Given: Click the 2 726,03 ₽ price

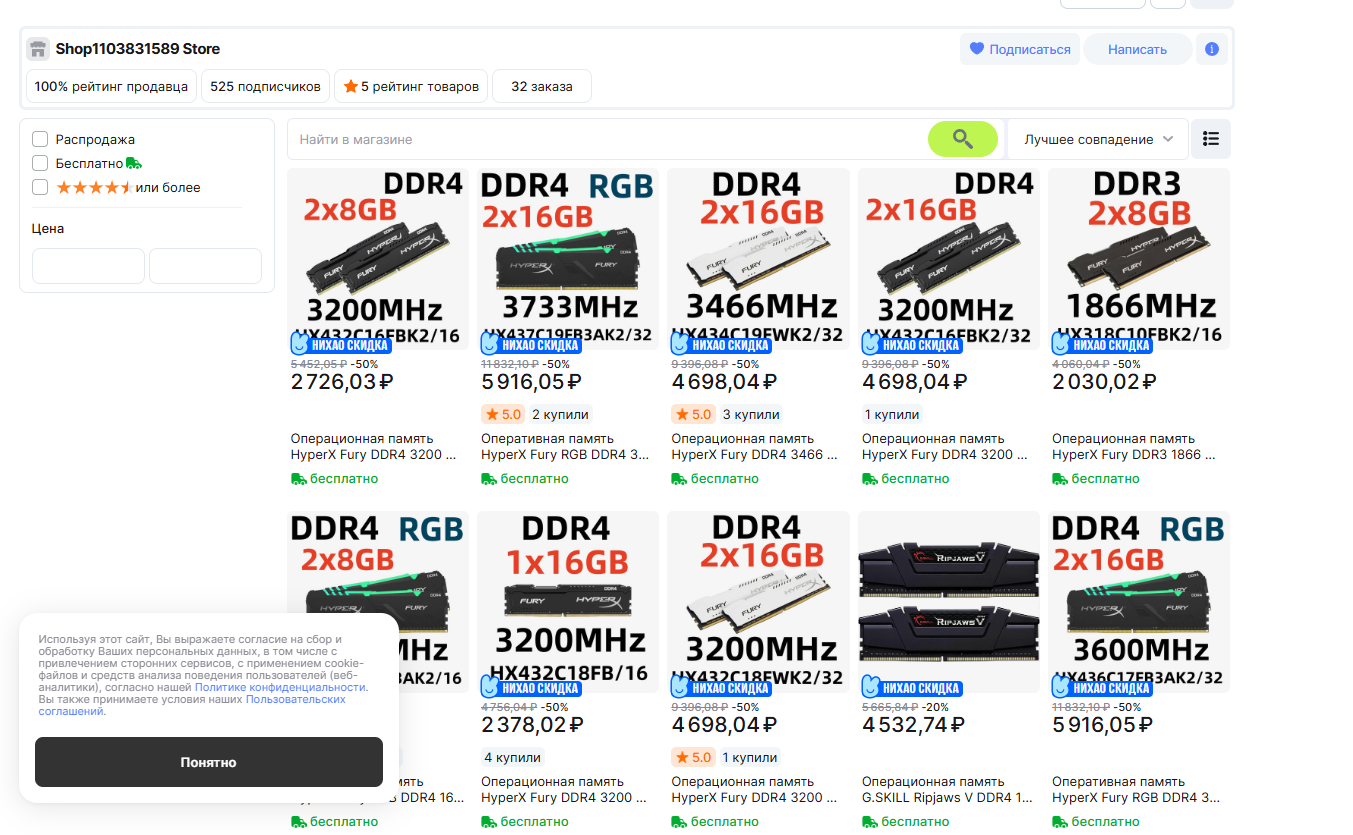Looking at the screenshot, I should [342, 381].
